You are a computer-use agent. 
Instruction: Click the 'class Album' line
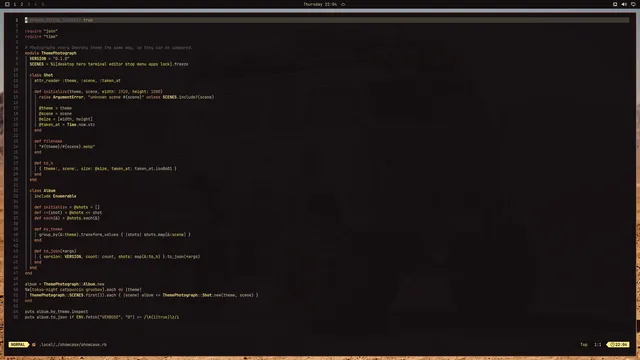pyautogui.click(x=42, y=191)
